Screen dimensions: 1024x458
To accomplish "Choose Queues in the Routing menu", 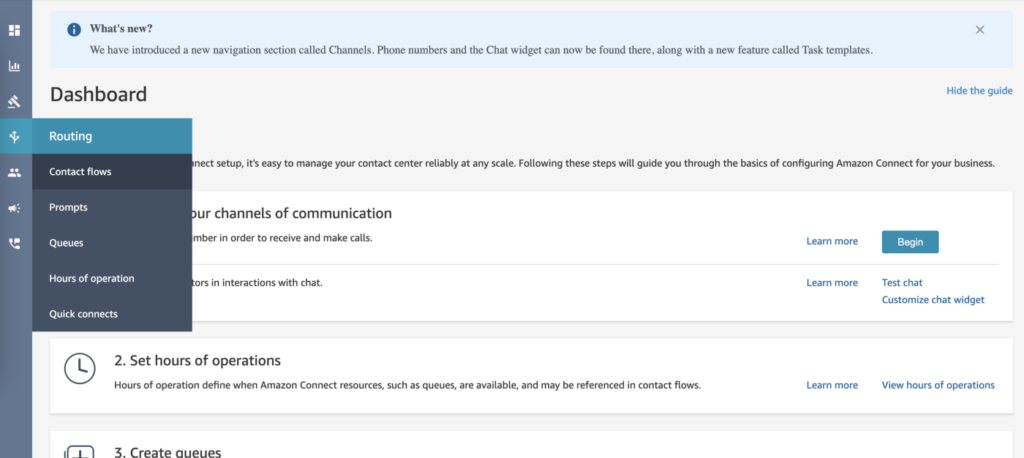I will pyautogui.click(x=66, y=243).
